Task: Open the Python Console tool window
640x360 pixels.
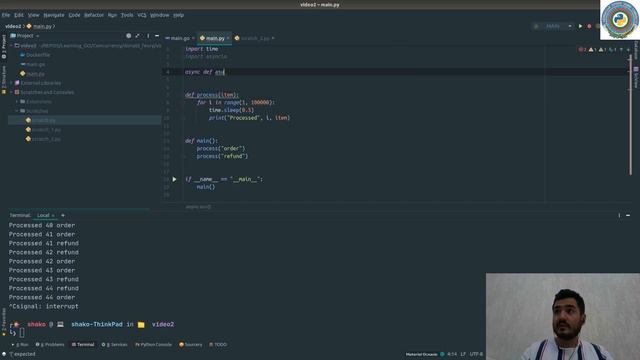Action: 153,344
